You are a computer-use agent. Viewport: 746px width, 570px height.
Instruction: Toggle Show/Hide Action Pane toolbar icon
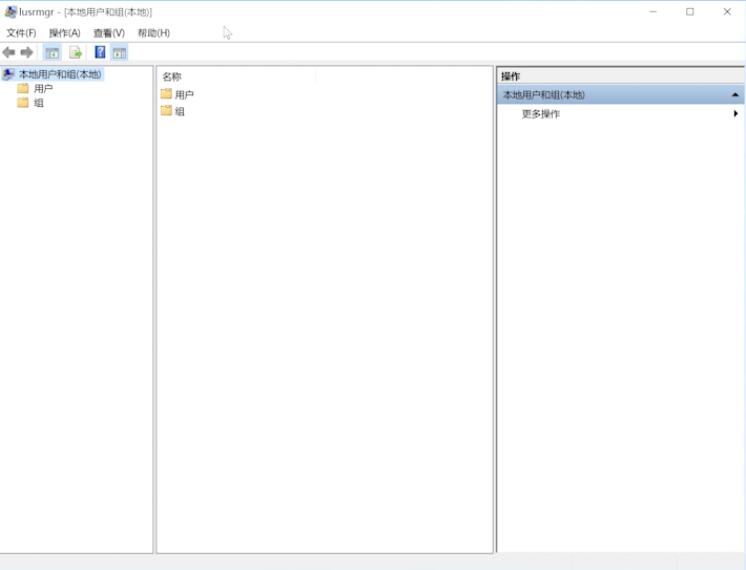(119, 53)
